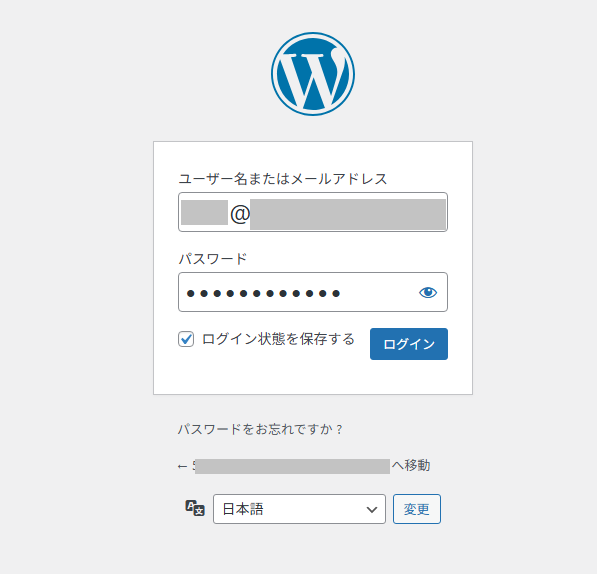Toggle the ログイン状態を保存する checkbox
Image resolution: width=597 pixels, height=574 pixels.
coord(186,339)
